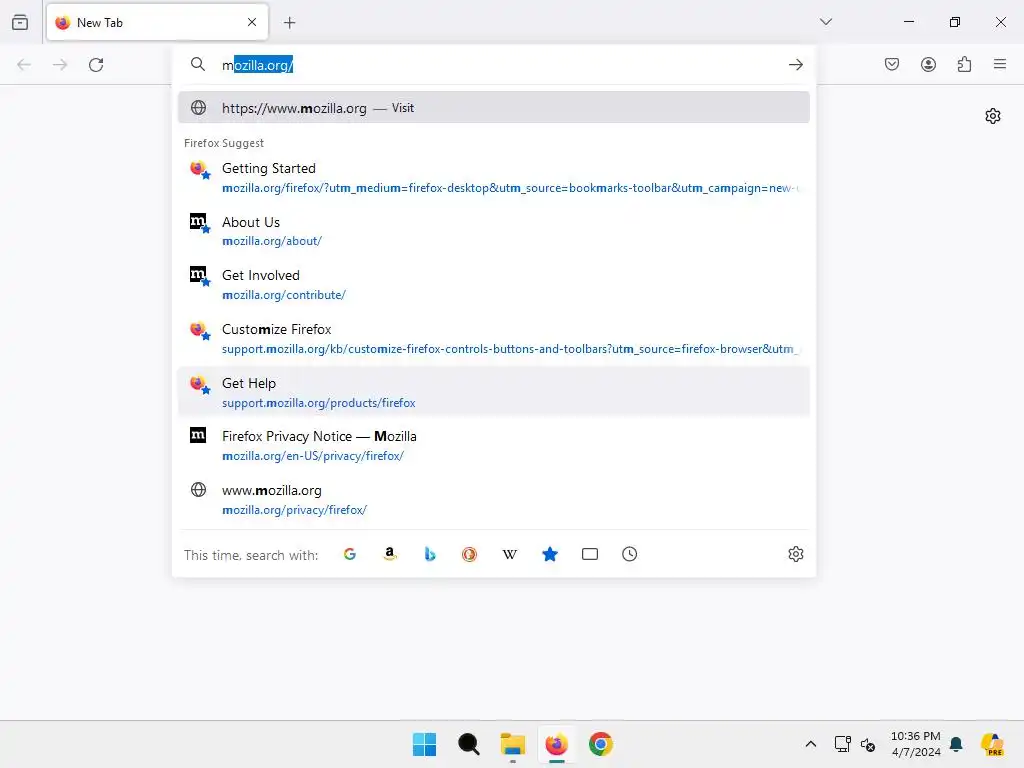Screen dimensions: 1024x768
Task: Open the Extensions panel
Action: pyautogui.click(x=964, y=64)
